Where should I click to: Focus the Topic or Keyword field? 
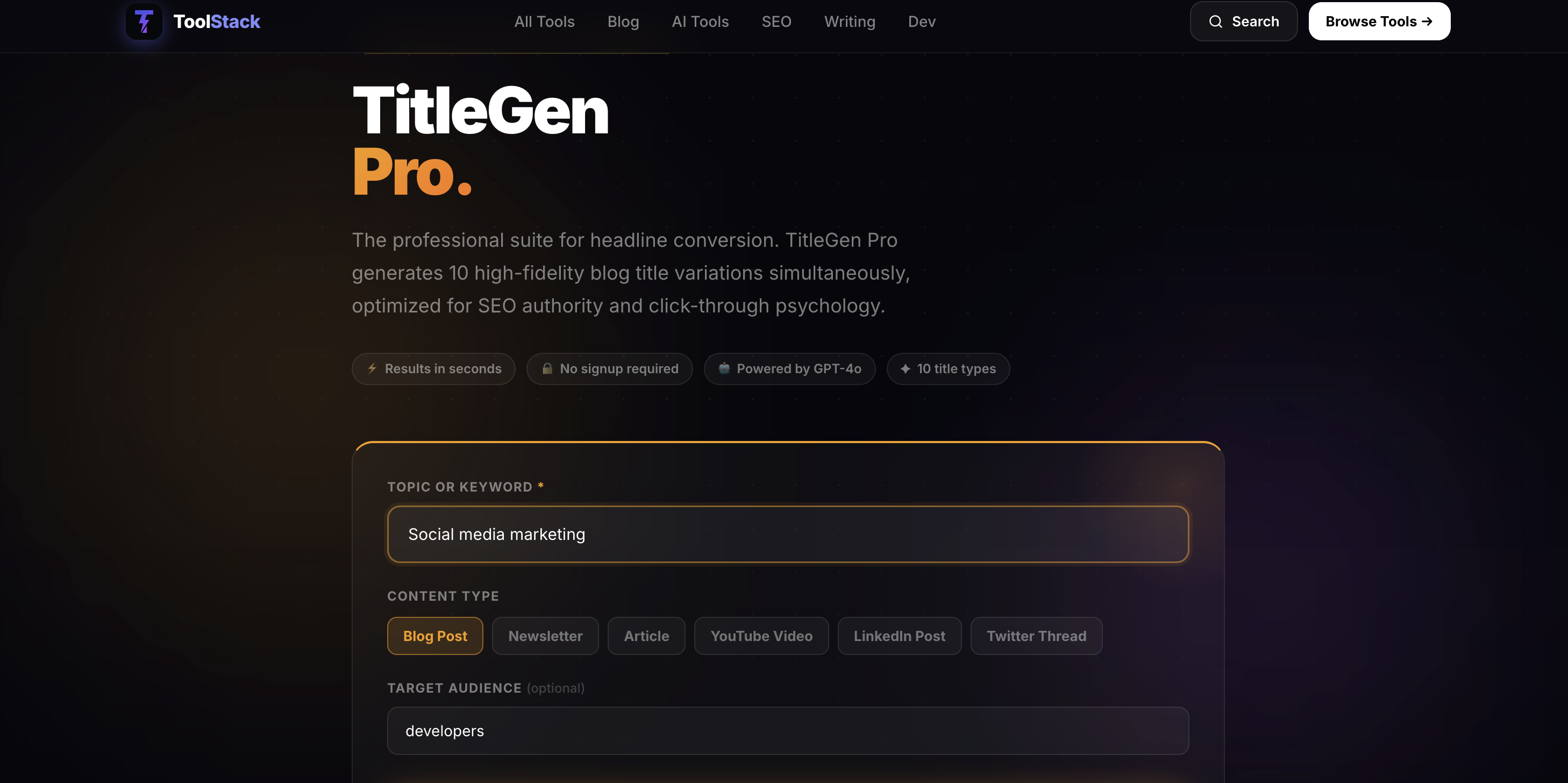click(788, 534)
